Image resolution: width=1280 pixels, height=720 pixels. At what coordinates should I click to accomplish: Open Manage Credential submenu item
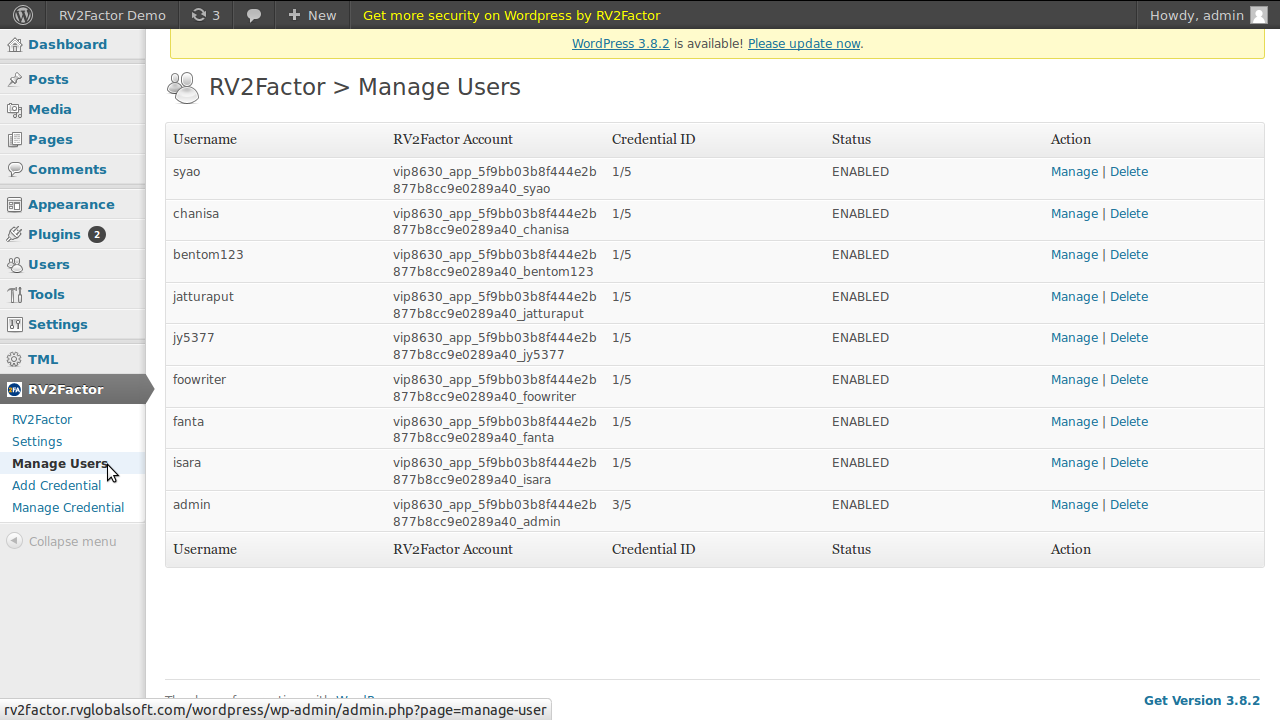click(x=68, y=507)
